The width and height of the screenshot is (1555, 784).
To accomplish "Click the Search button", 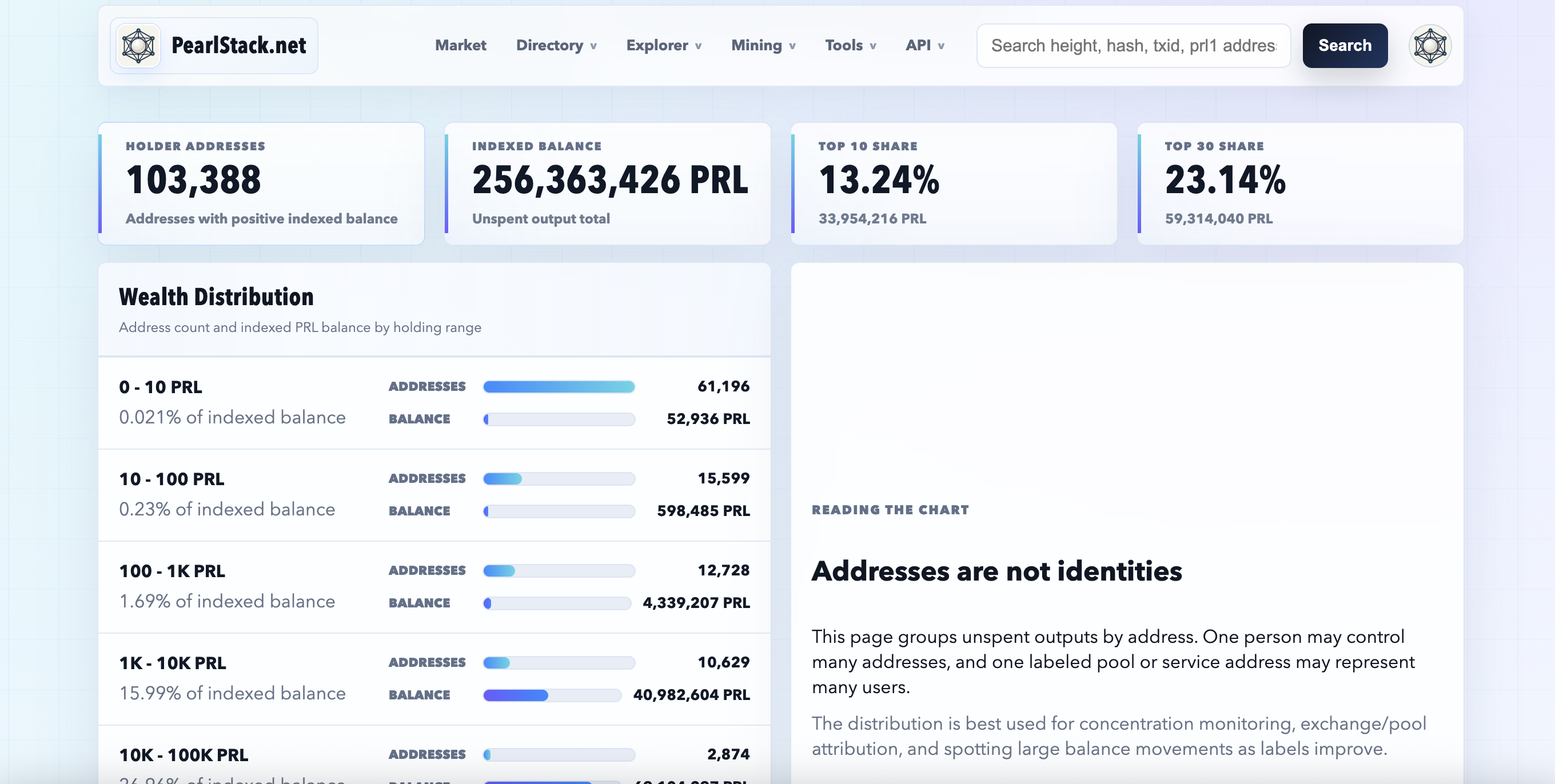I will click(x=1344, y=45).
